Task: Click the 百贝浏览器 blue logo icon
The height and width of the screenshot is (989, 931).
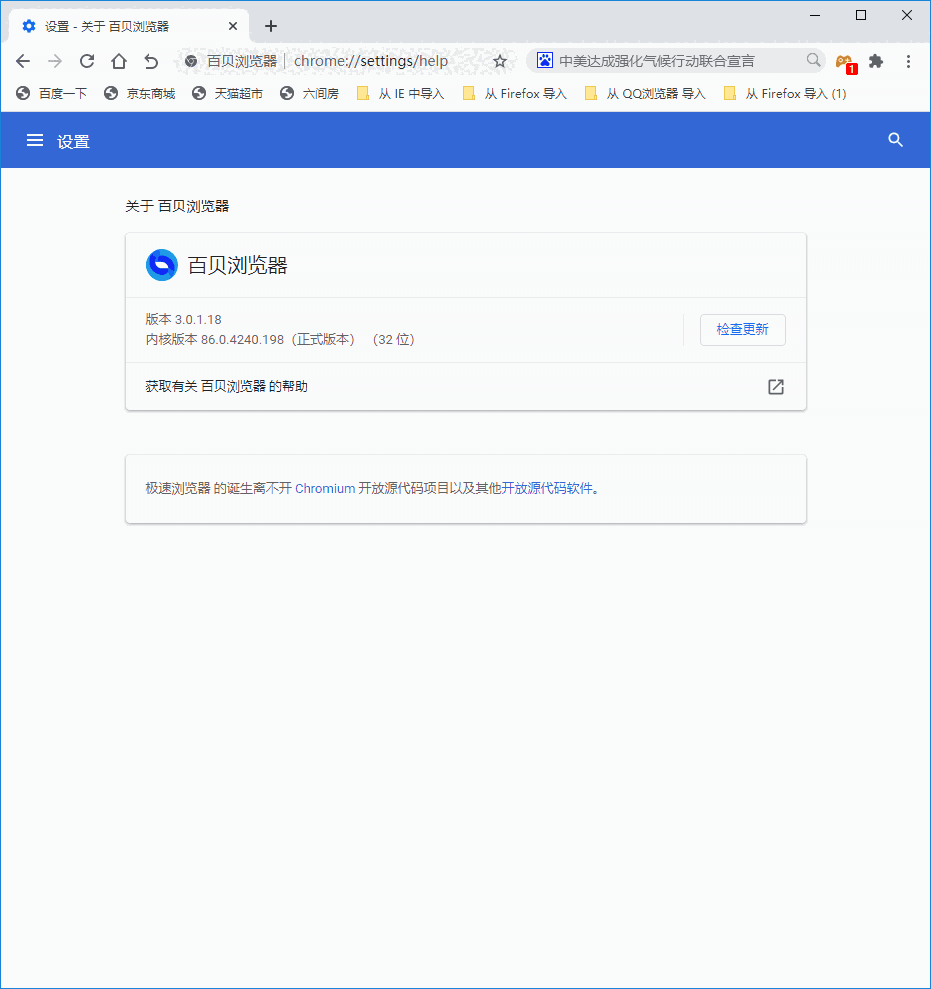Action: tap(161, 264)
